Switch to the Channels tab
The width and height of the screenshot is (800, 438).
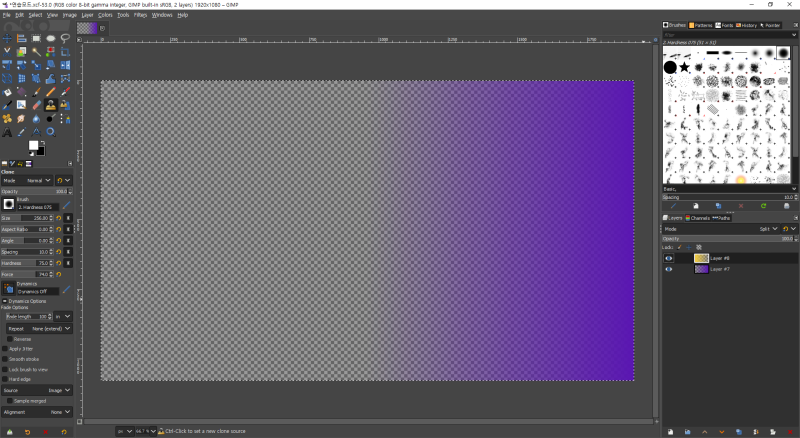698,218
